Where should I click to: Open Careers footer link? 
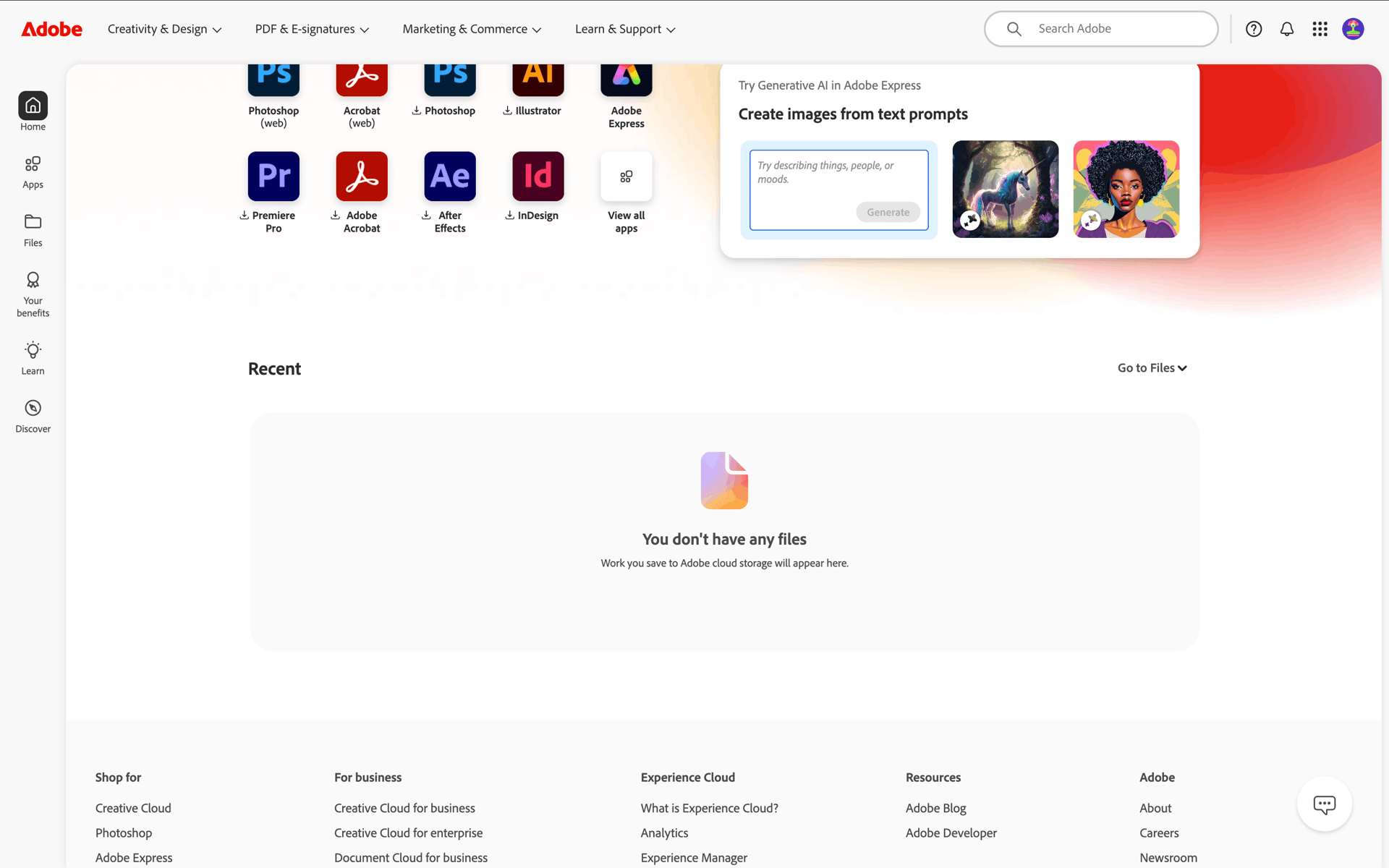pyautogui.click(x=1159, y=833)
